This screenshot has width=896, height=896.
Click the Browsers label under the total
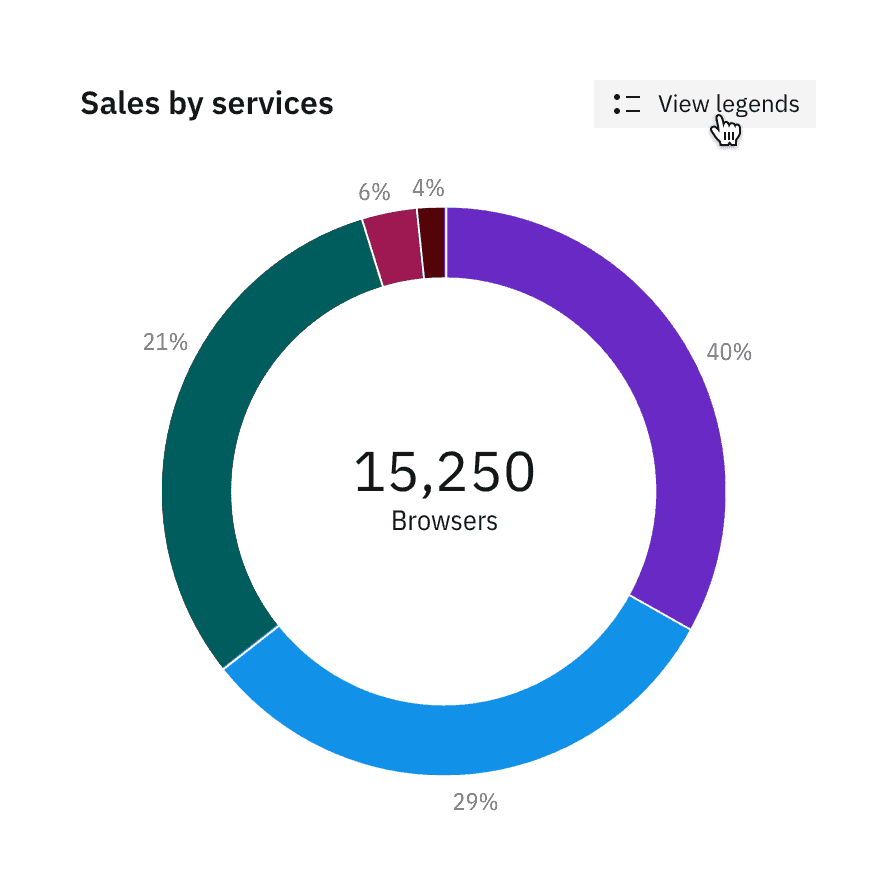[445, 521]
